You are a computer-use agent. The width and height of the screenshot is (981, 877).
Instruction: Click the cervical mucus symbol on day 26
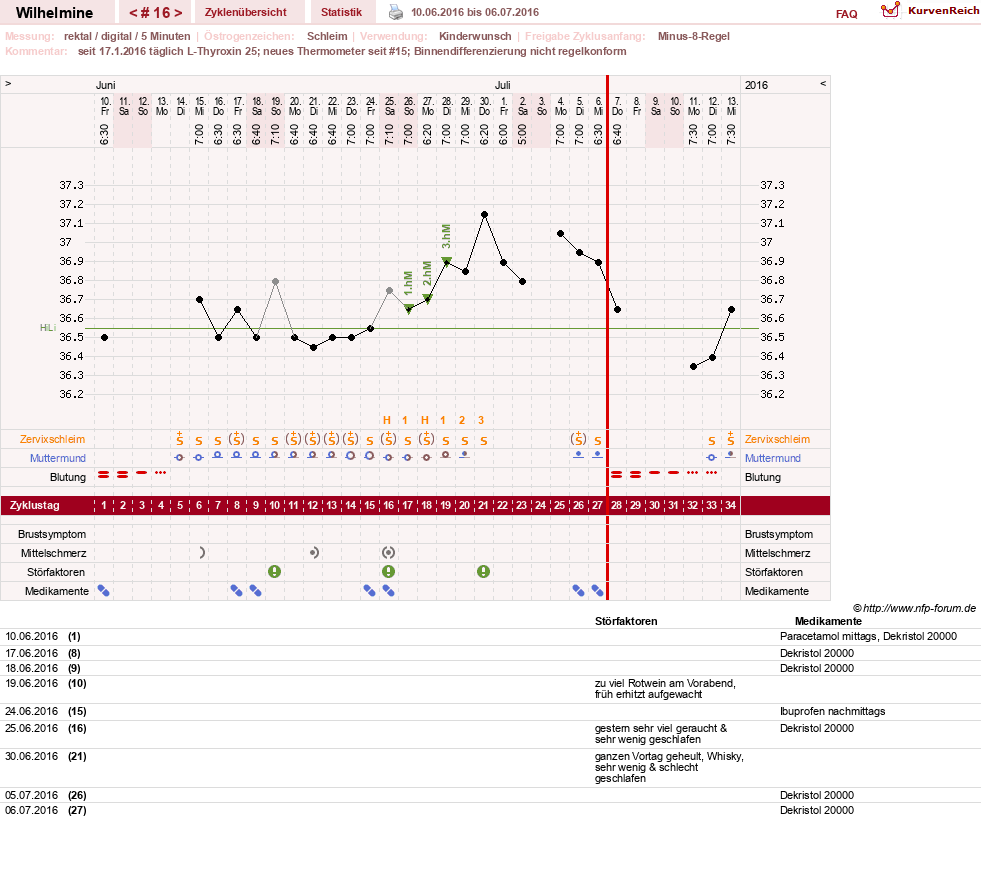(579, 438)
